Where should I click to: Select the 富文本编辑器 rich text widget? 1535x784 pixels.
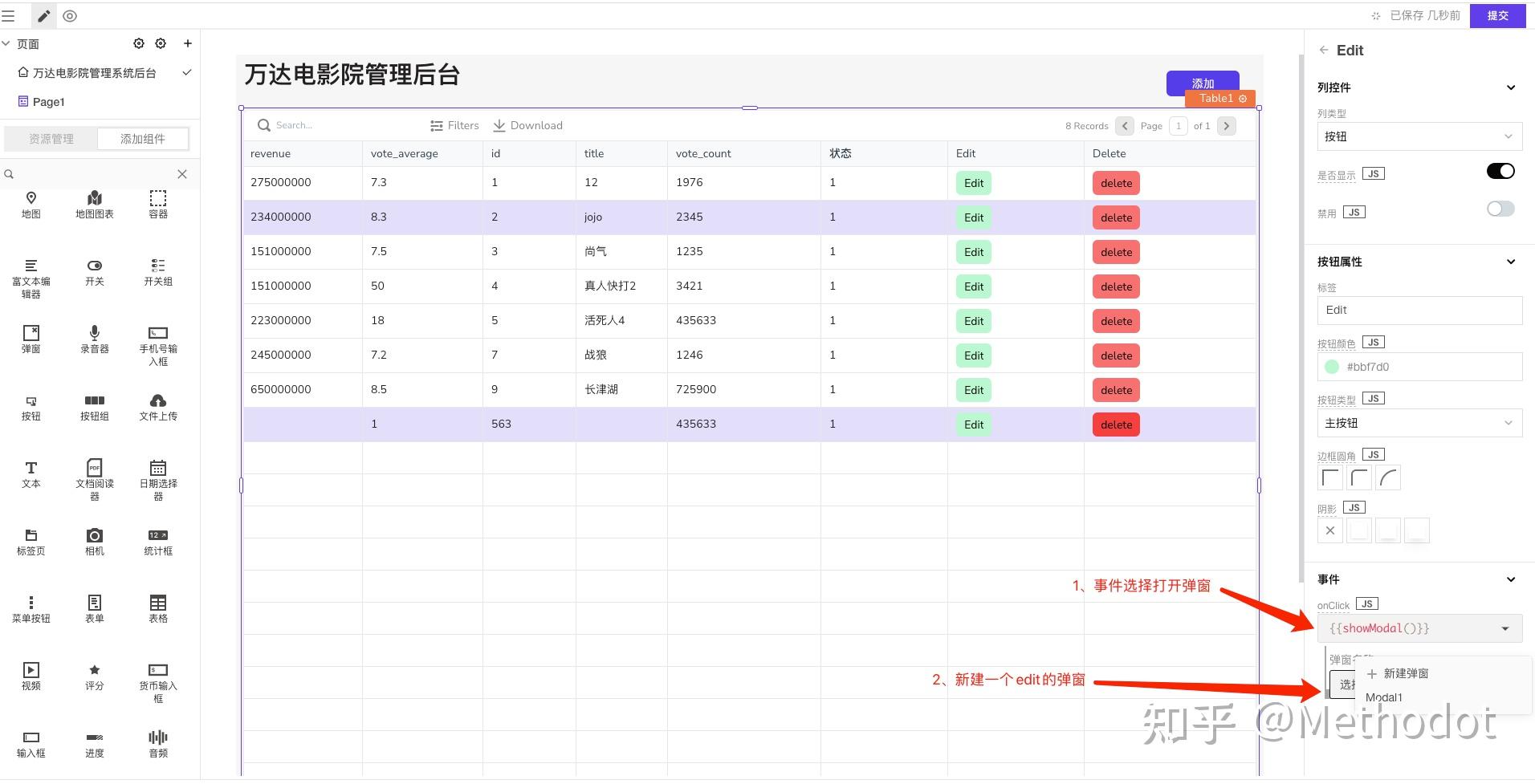pos(31,278)
